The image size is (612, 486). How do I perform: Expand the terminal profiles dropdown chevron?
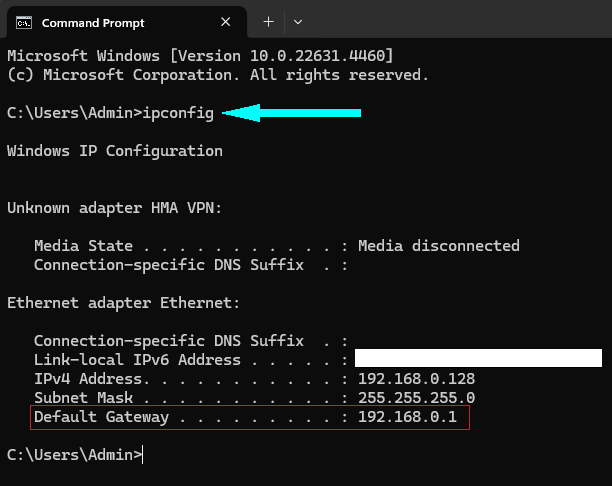click(x=298, y=22)
